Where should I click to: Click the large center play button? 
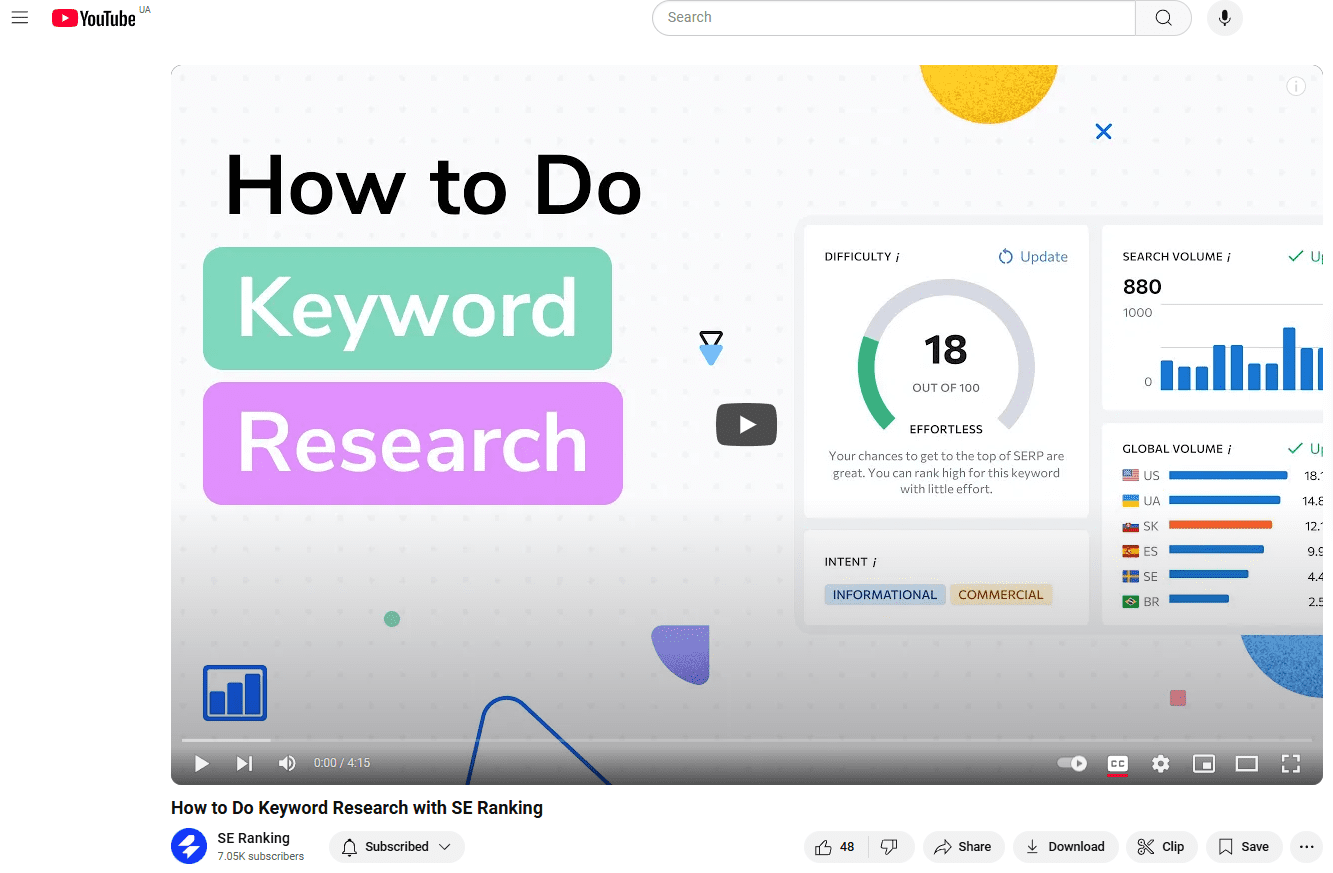pyautogui.click(x=746, y=424)
